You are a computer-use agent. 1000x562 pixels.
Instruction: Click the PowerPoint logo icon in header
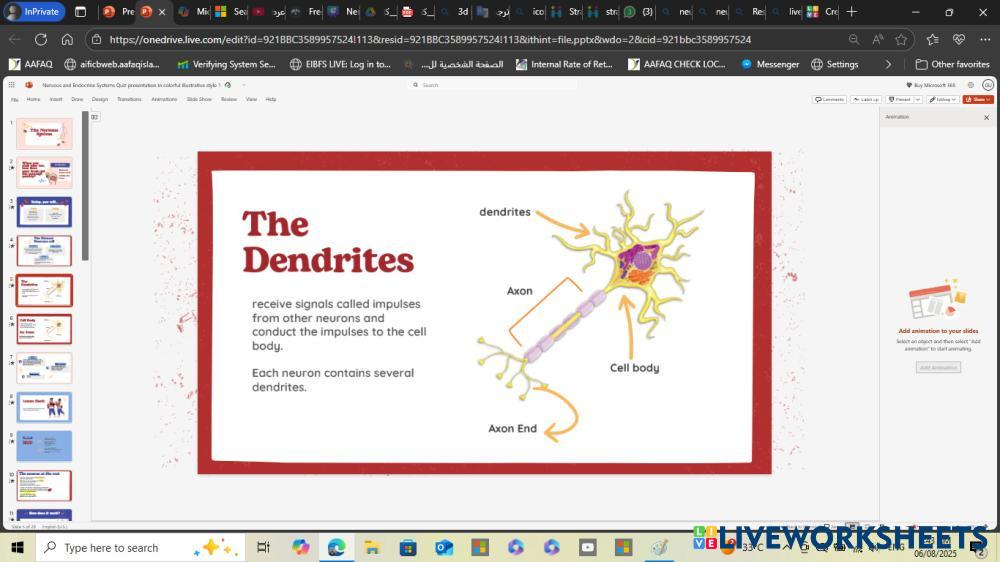click(x=29, y=85)
